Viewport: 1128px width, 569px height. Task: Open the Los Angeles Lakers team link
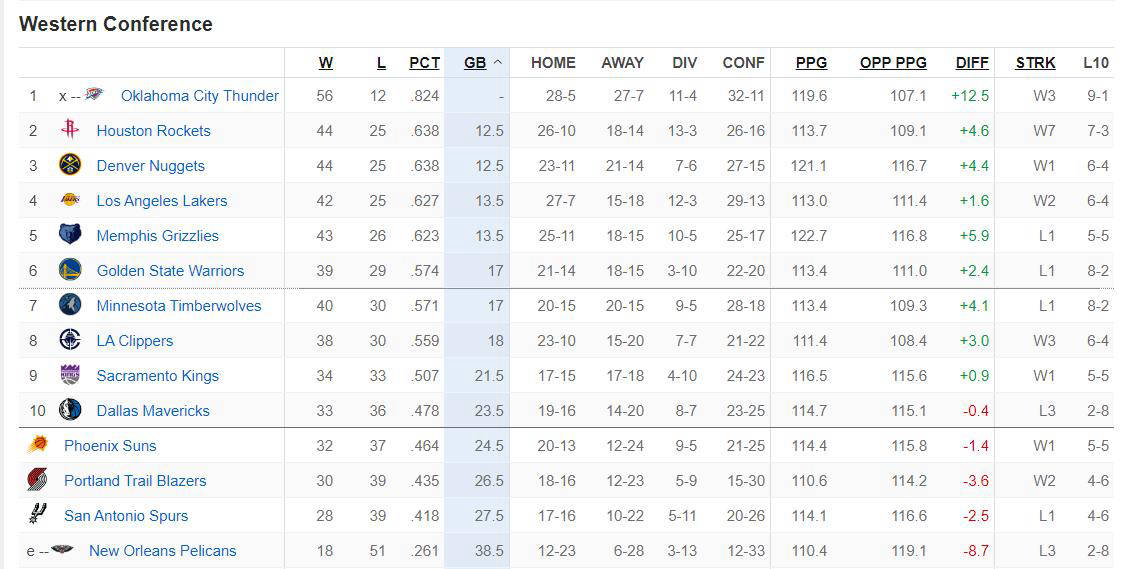click(162, 201)
